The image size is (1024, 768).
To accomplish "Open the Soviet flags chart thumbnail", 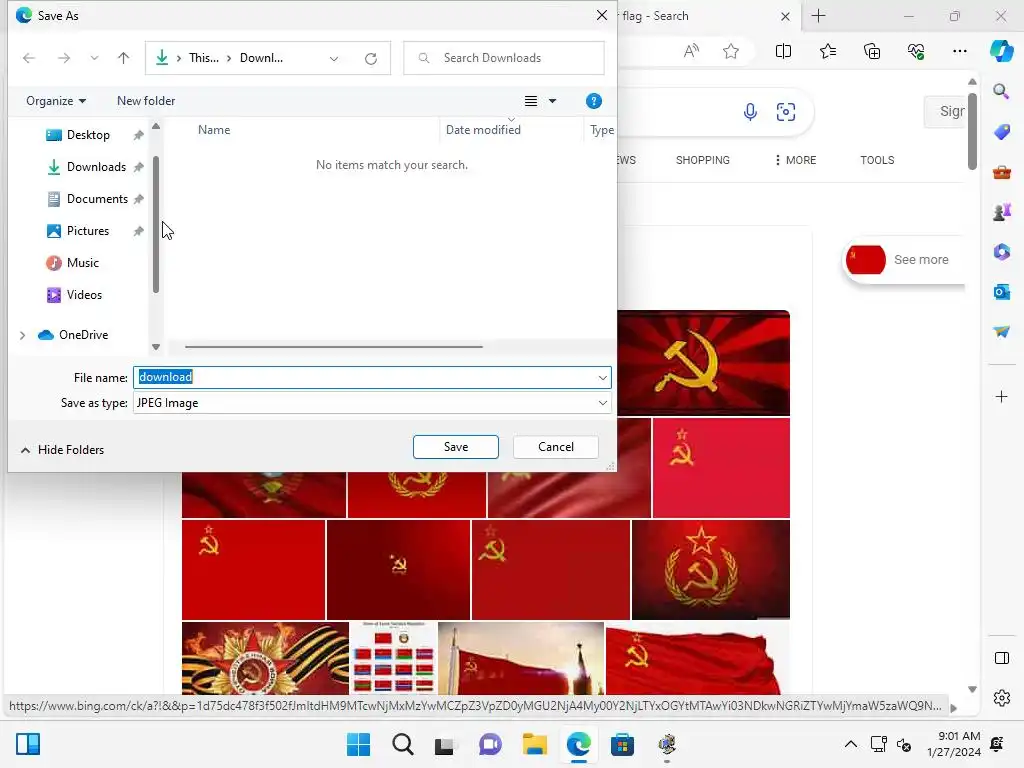I will (x=394, y=658).
